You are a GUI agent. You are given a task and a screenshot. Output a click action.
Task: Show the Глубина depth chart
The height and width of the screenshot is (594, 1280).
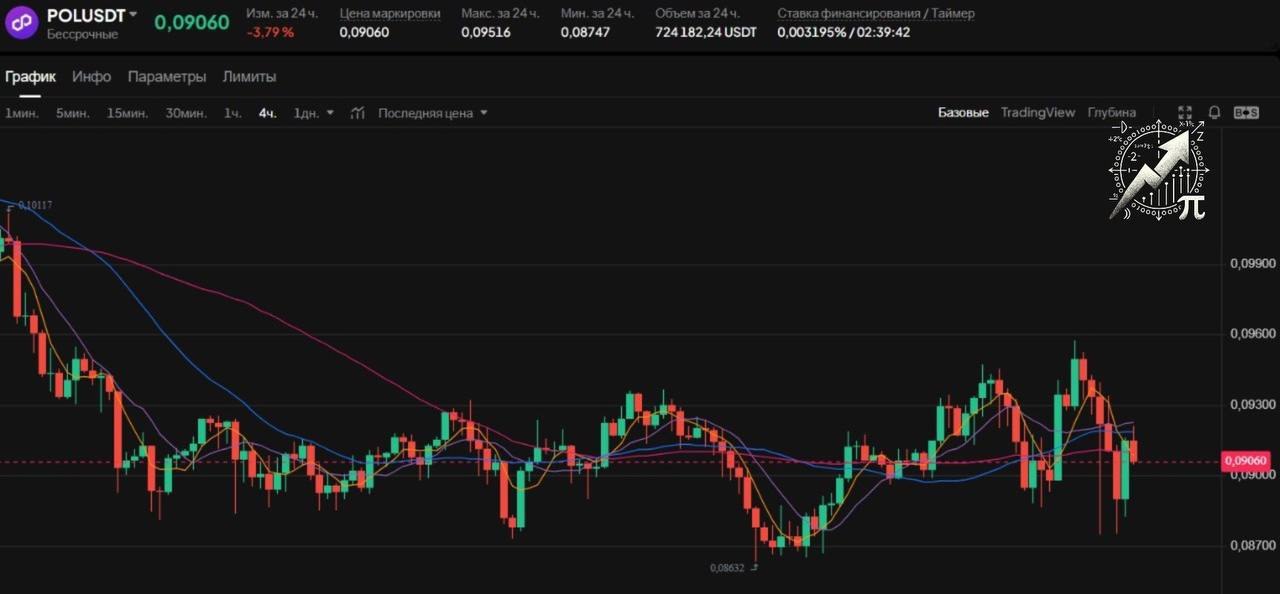click(1112, 113)
